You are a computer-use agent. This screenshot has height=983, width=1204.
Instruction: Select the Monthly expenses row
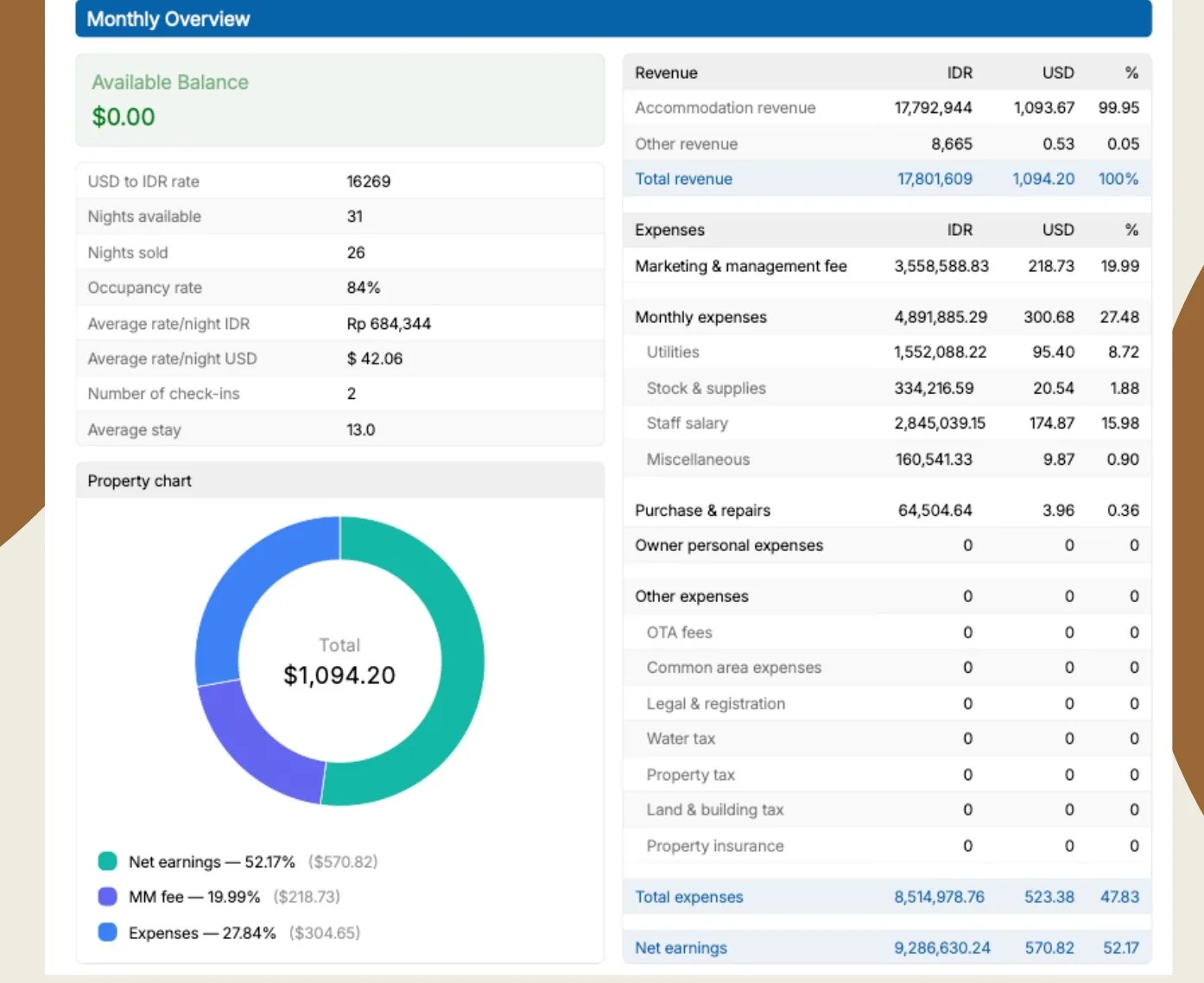tap(887, 317)
